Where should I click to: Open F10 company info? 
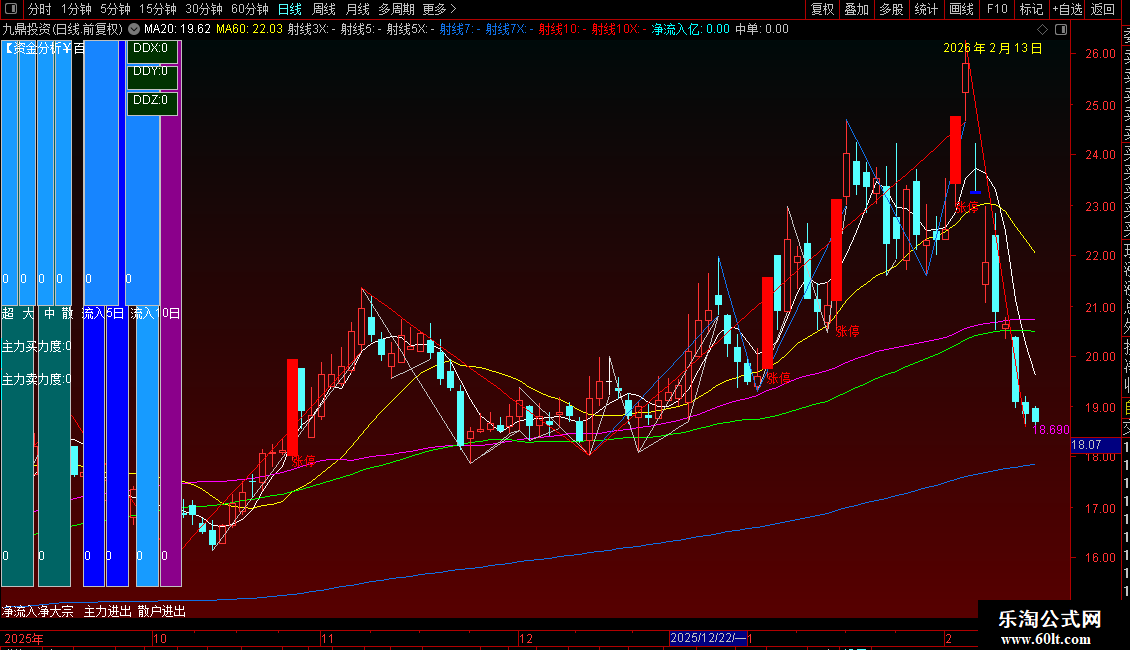tap(997, 9)
